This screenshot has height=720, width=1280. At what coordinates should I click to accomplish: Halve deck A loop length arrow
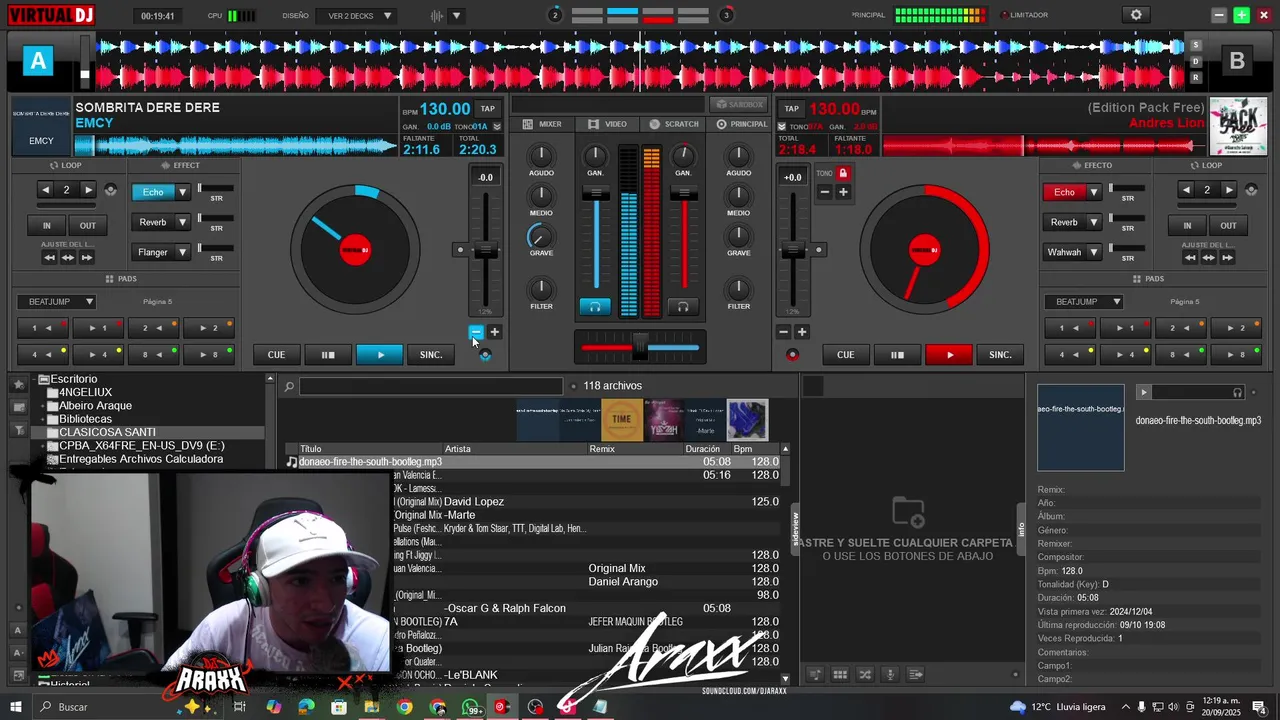(45, 190)
